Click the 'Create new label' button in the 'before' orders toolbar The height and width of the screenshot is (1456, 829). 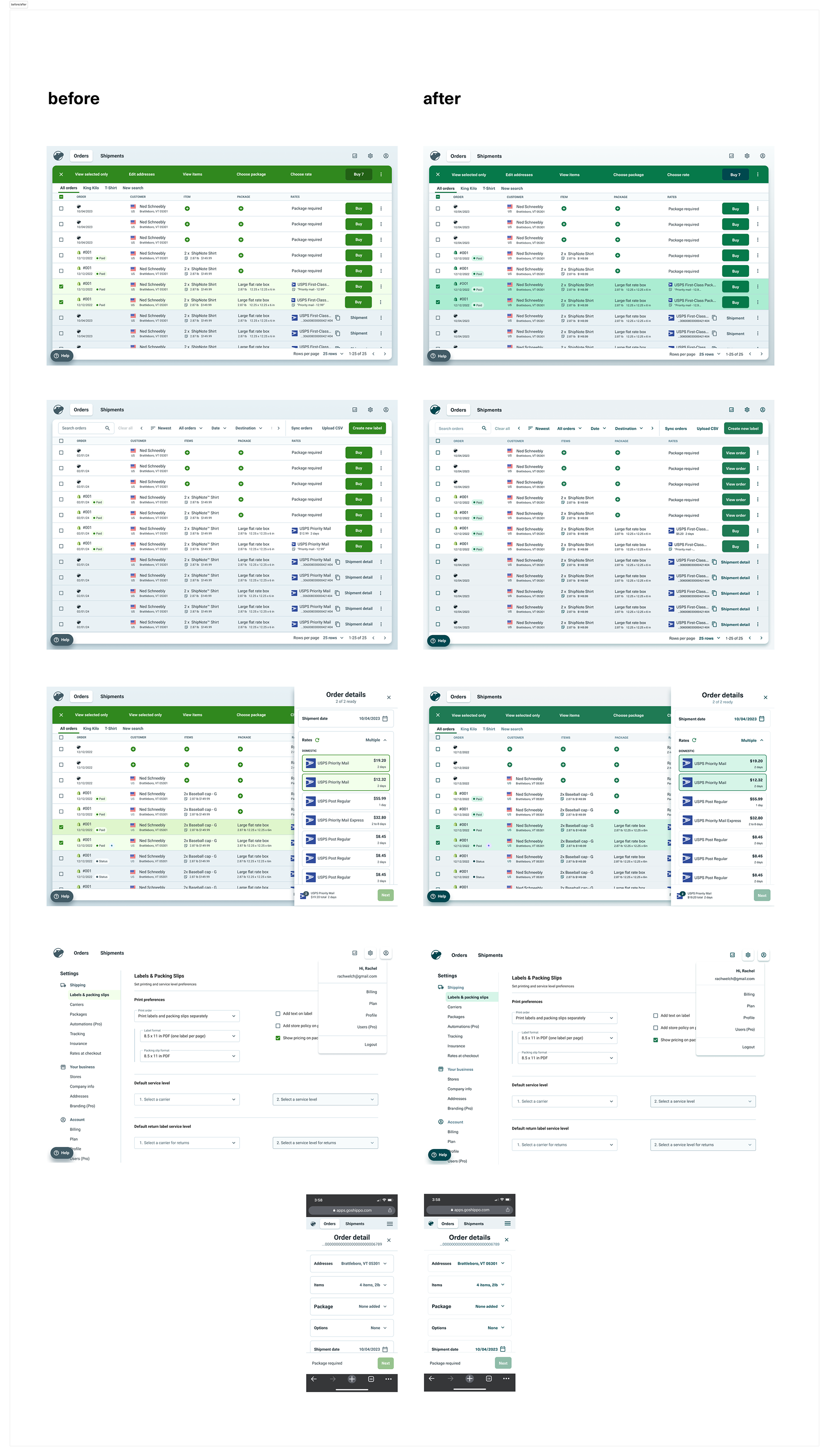[x=367, y=428]
